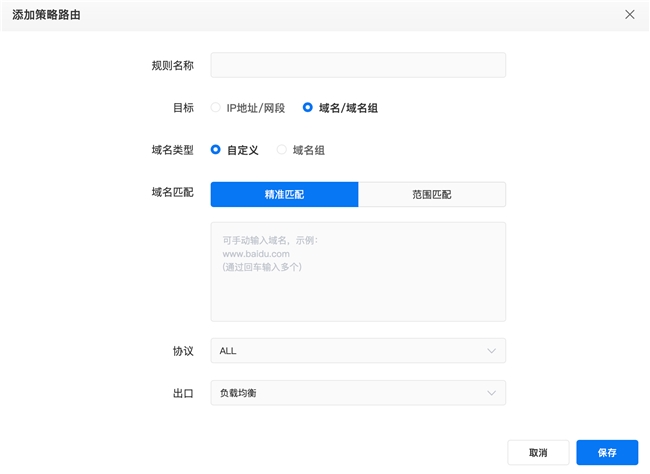Click the 出口 field label
Viewport: 650px width, 474px height.
(182, 393)
